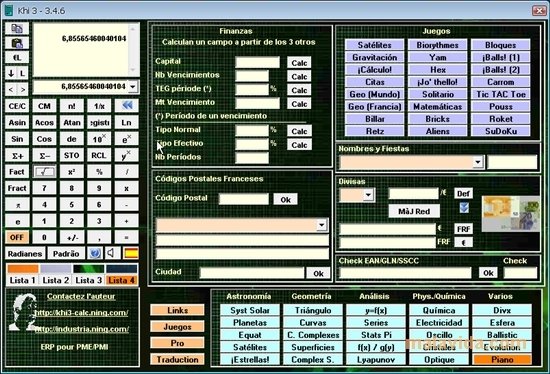Screen dimensions: 550x374
Task: Click the Sigma plus key
Action: 17,155
